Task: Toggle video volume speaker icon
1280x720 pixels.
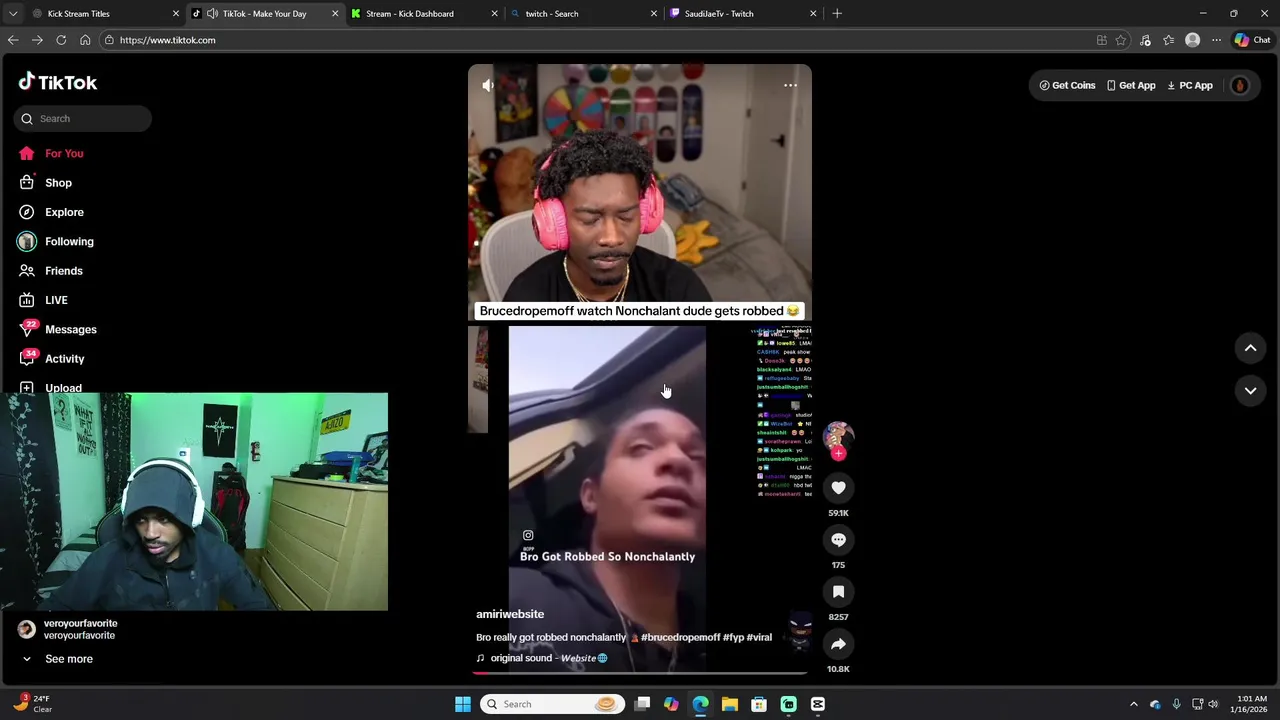Action: pyautogui.click(x=488, y=86)
